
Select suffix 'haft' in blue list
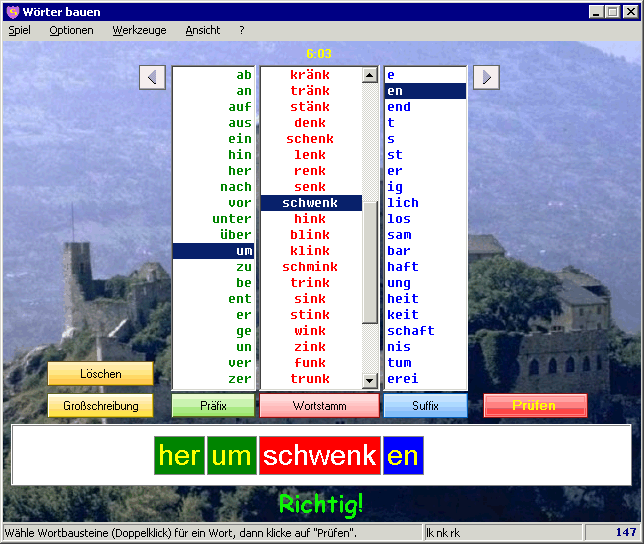coord(426,267)
